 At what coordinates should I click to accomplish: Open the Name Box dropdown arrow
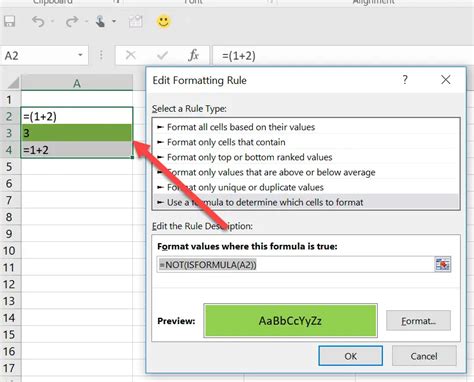pyautogui.click(x=80, y=55)
